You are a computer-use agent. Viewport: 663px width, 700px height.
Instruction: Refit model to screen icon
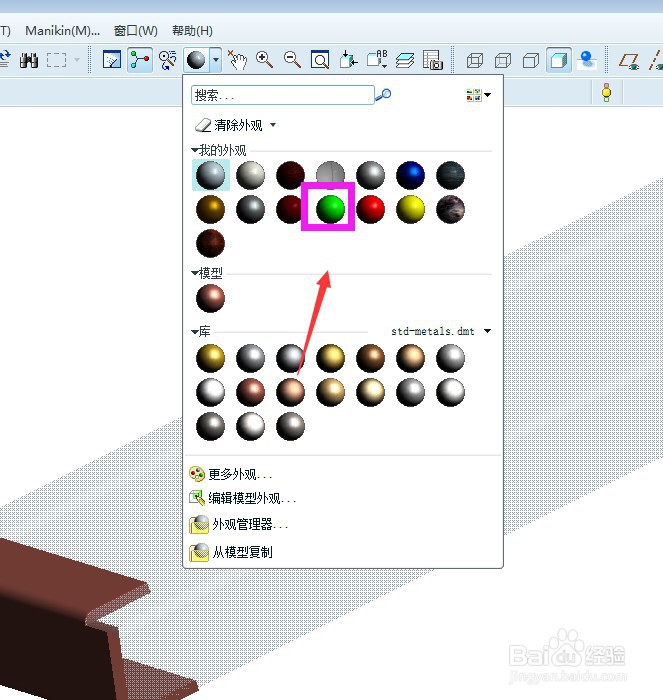coord(320,60)
